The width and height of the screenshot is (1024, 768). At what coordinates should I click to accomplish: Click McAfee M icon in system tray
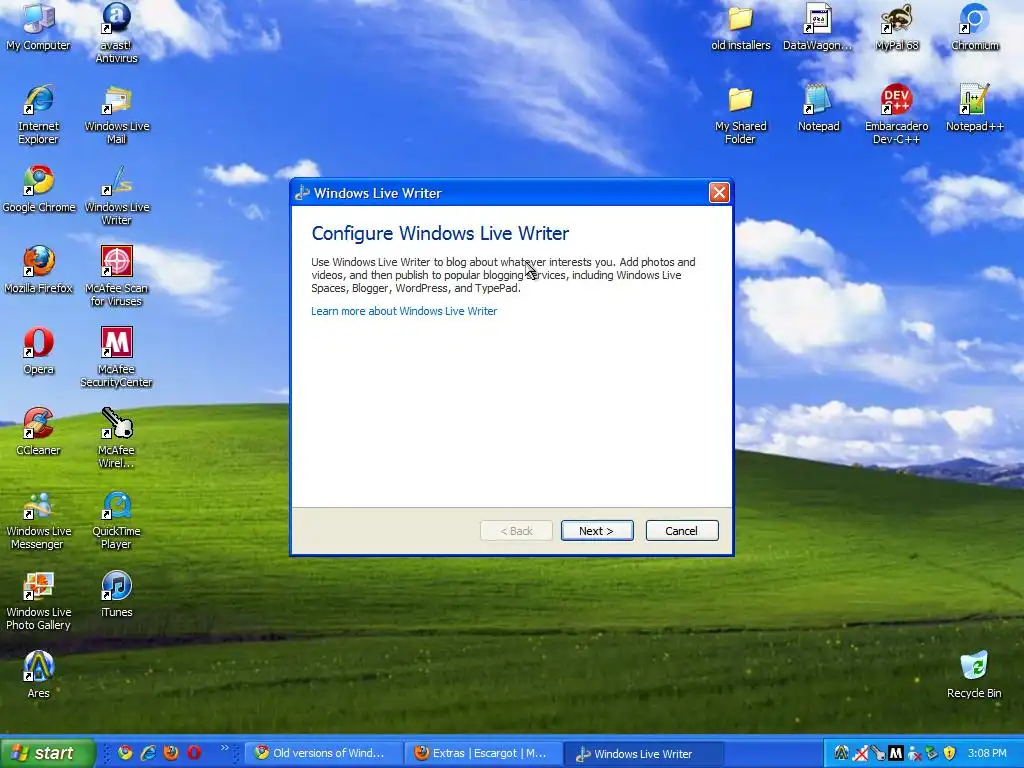point(896,754)
